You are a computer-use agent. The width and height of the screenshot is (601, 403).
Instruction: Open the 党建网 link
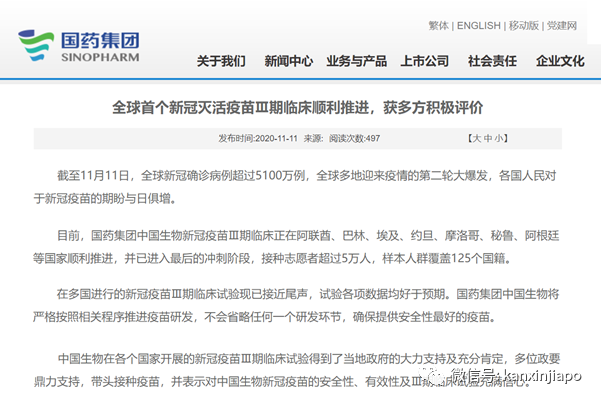click(562, 26)
